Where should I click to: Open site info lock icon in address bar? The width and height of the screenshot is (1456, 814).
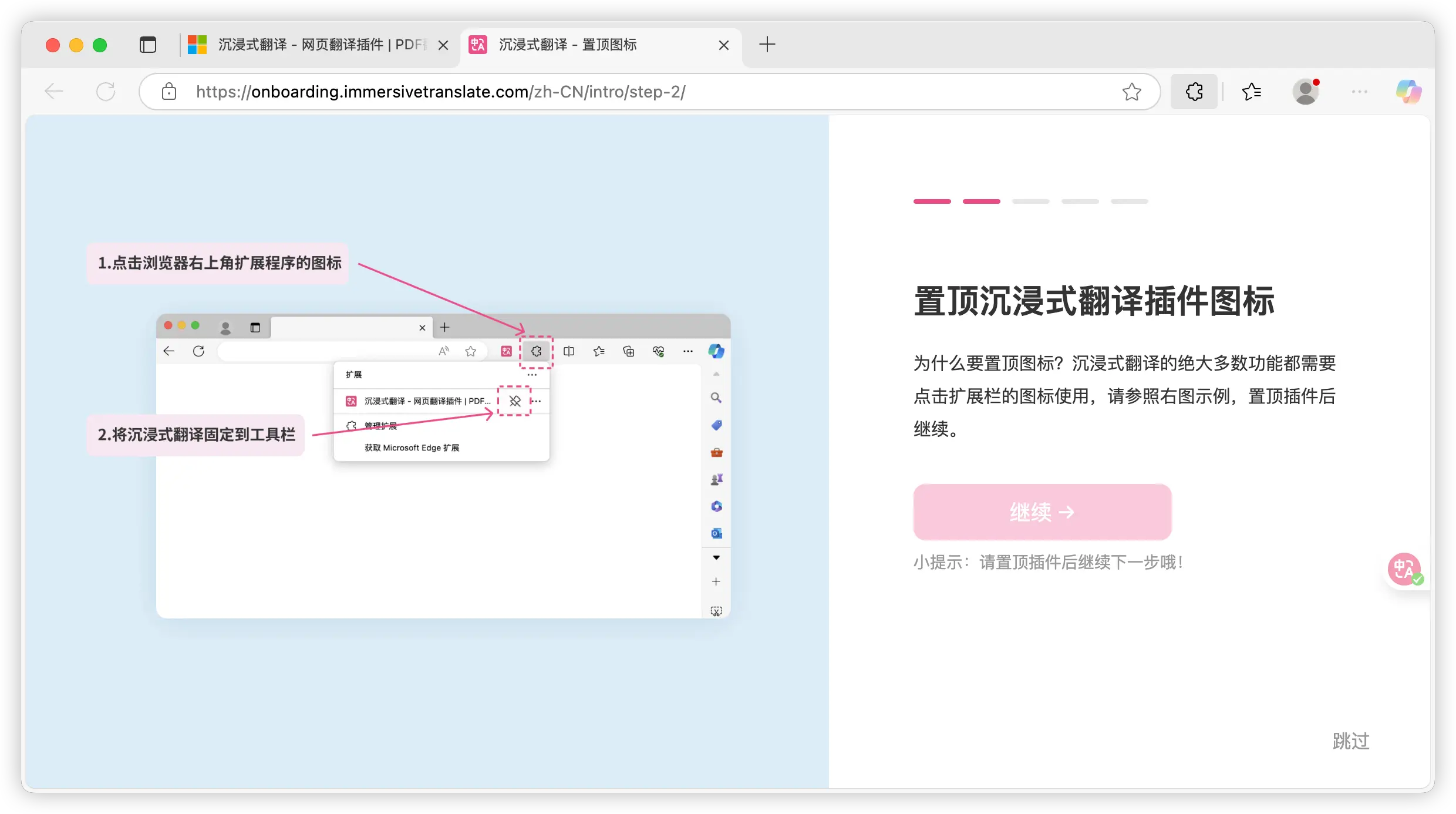pos(169,92)
